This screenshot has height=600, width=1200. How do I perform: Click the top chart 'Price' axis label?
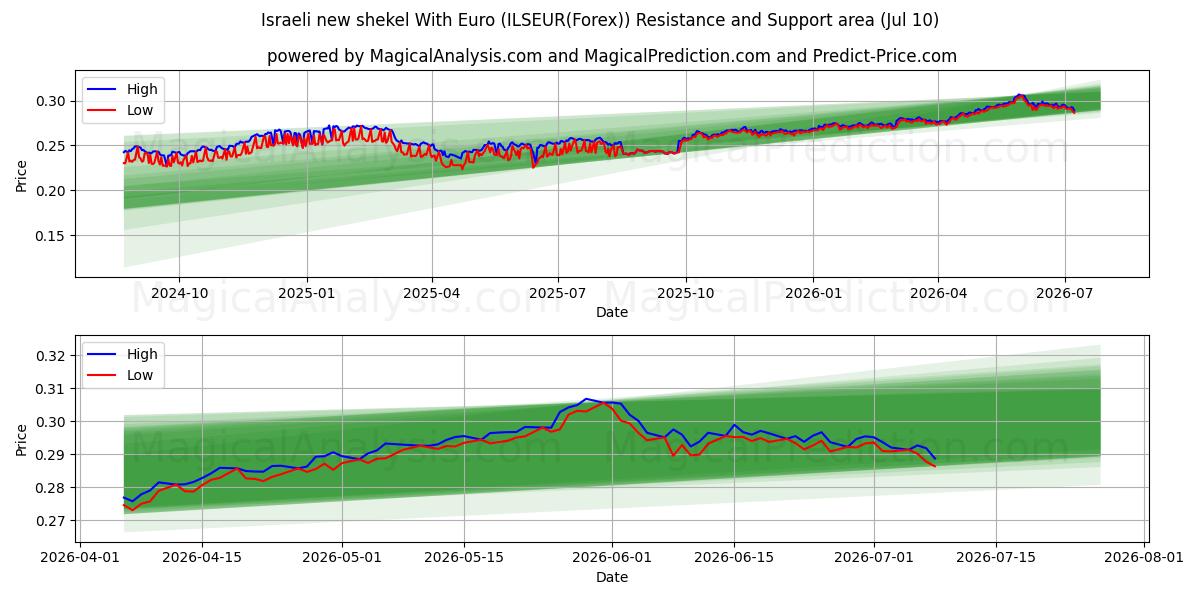point(22,174)
